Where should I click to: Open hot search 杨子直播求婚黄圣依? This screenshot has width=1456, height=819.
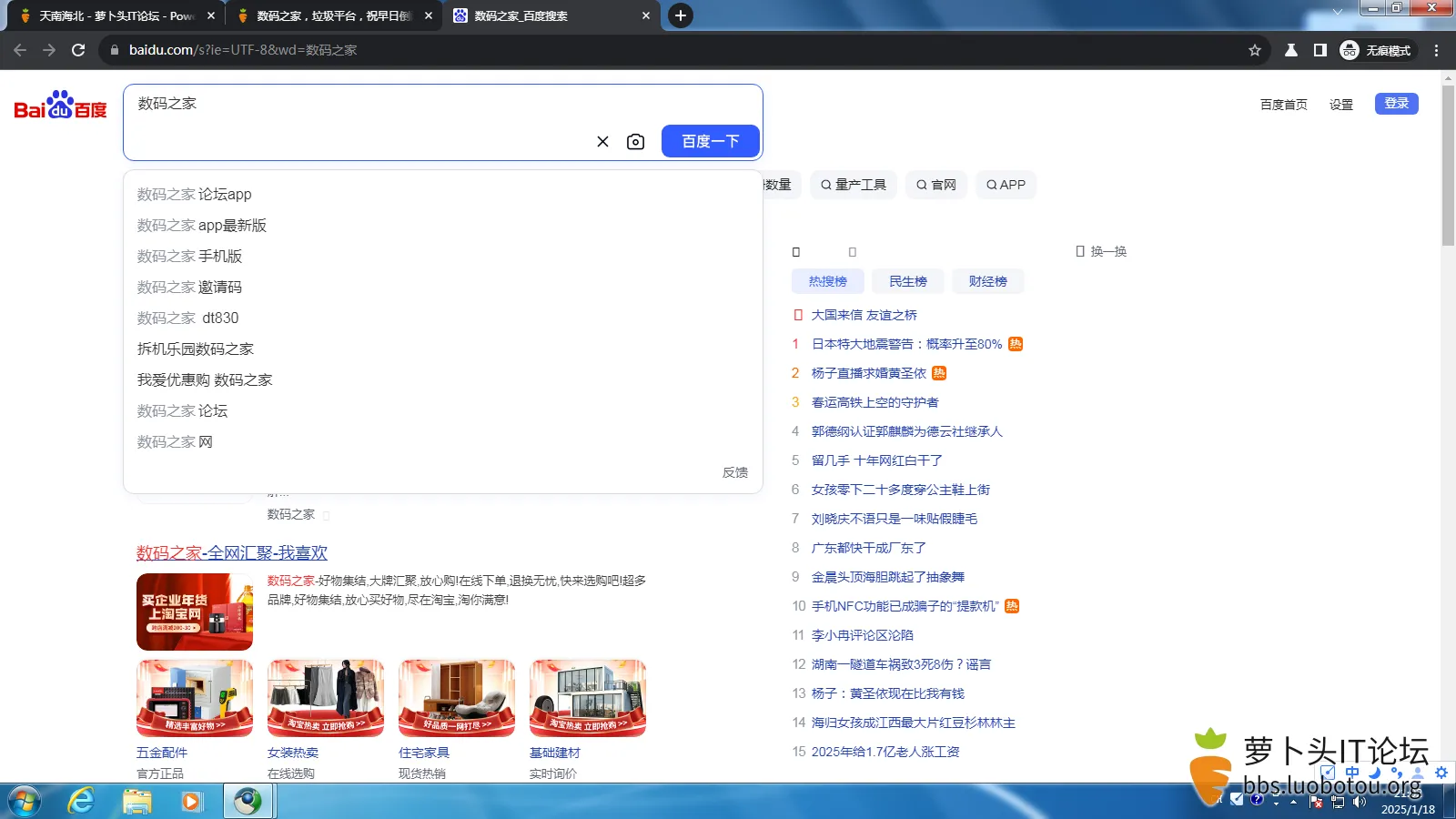pyautogui.click(x=869, y=373)
